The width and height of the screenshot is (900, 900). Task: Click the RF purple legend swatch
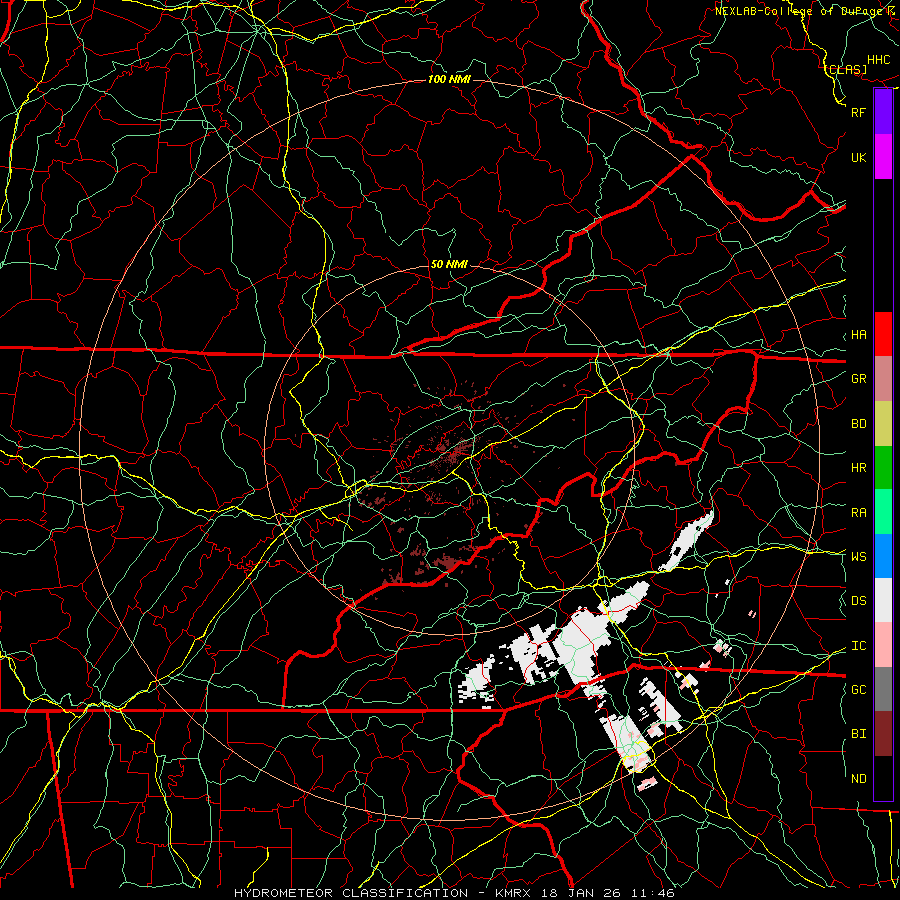tap(883, 112)
